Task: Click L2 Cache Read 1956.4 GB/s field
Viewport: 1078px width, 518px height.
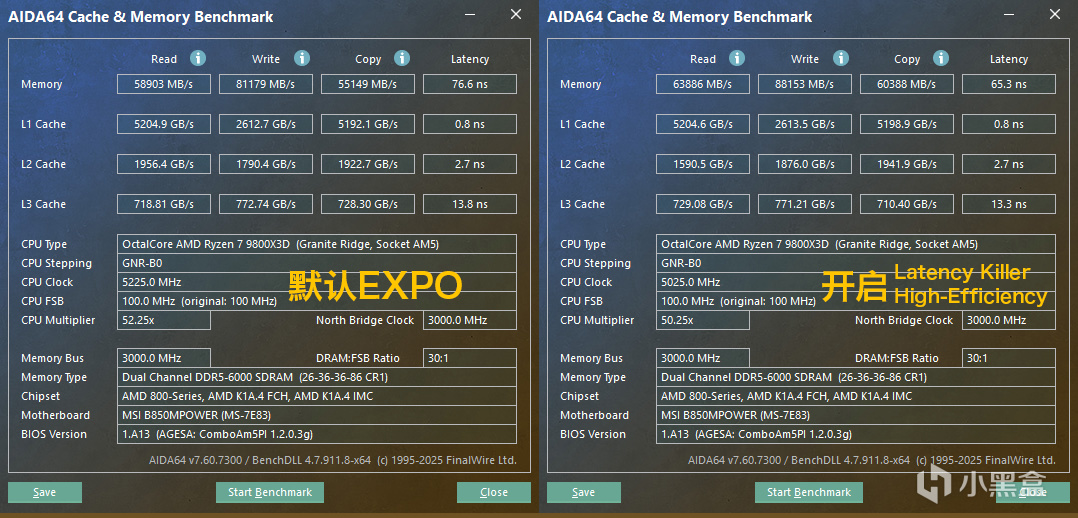Action: point(164,164)
